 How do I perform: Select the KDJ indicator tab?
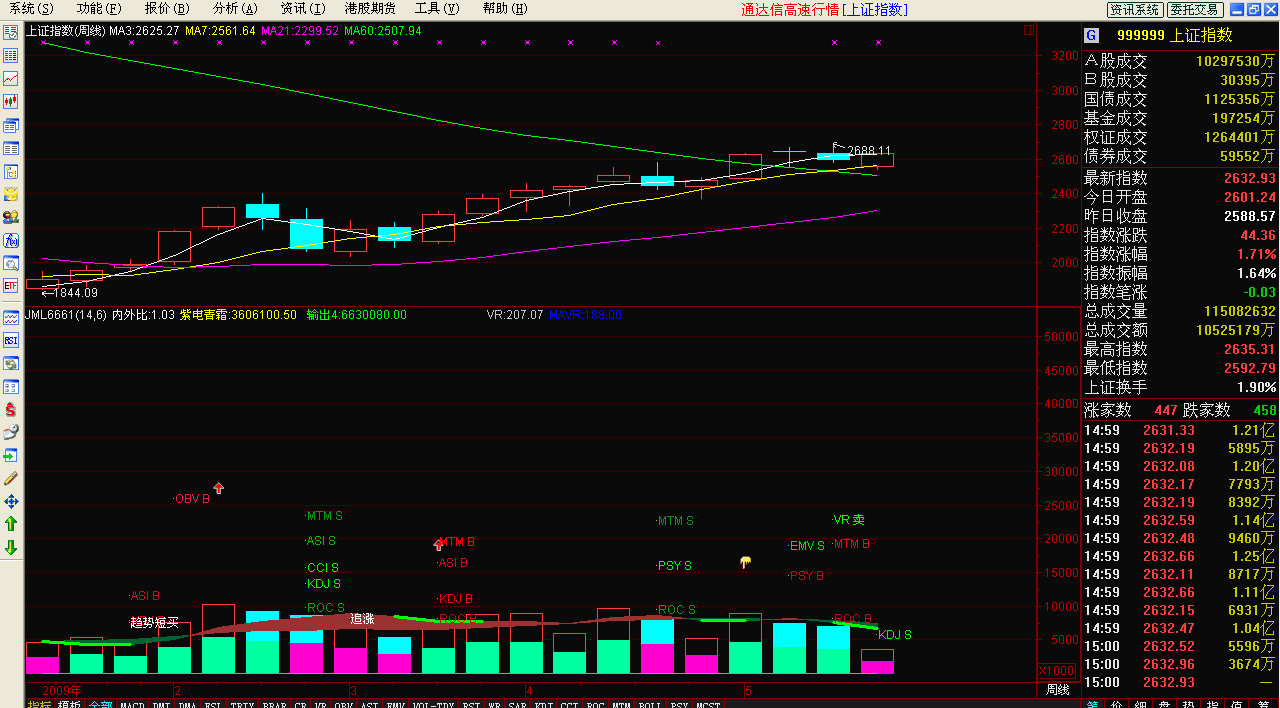(543, 702)
